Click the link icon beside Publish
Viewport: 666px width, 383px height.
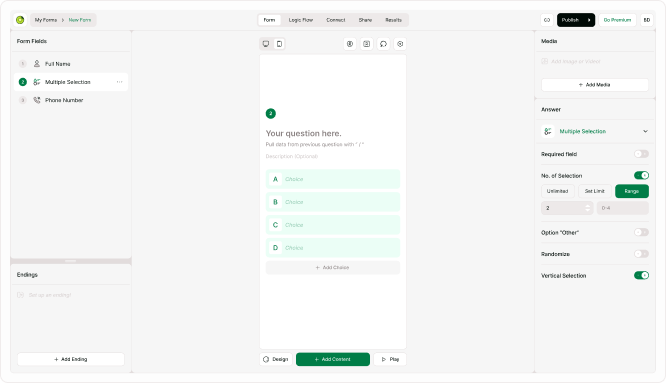coord(547,20)
